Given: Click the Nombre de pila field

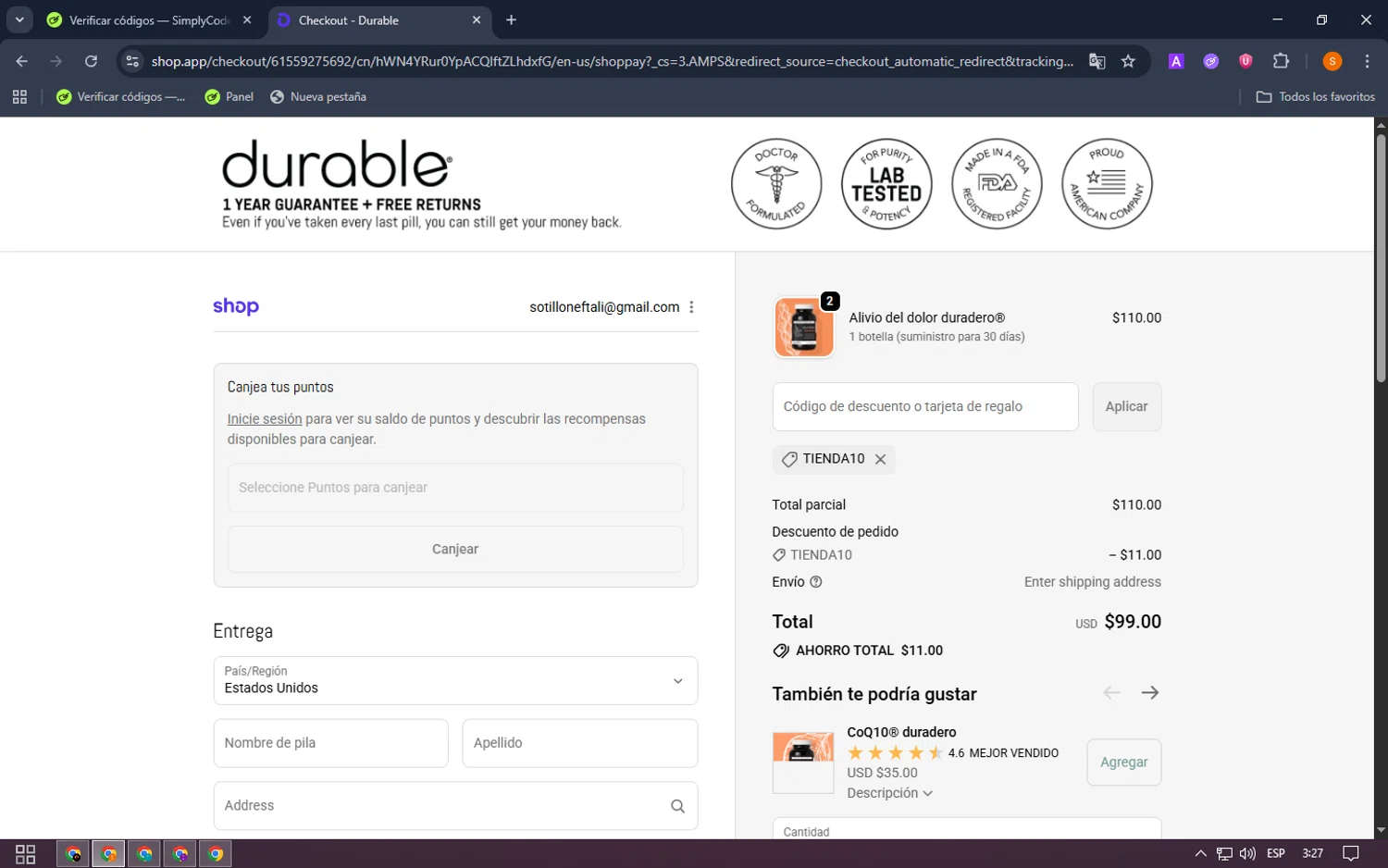Looking at the screenshot, I should click(x=330, y=743).
